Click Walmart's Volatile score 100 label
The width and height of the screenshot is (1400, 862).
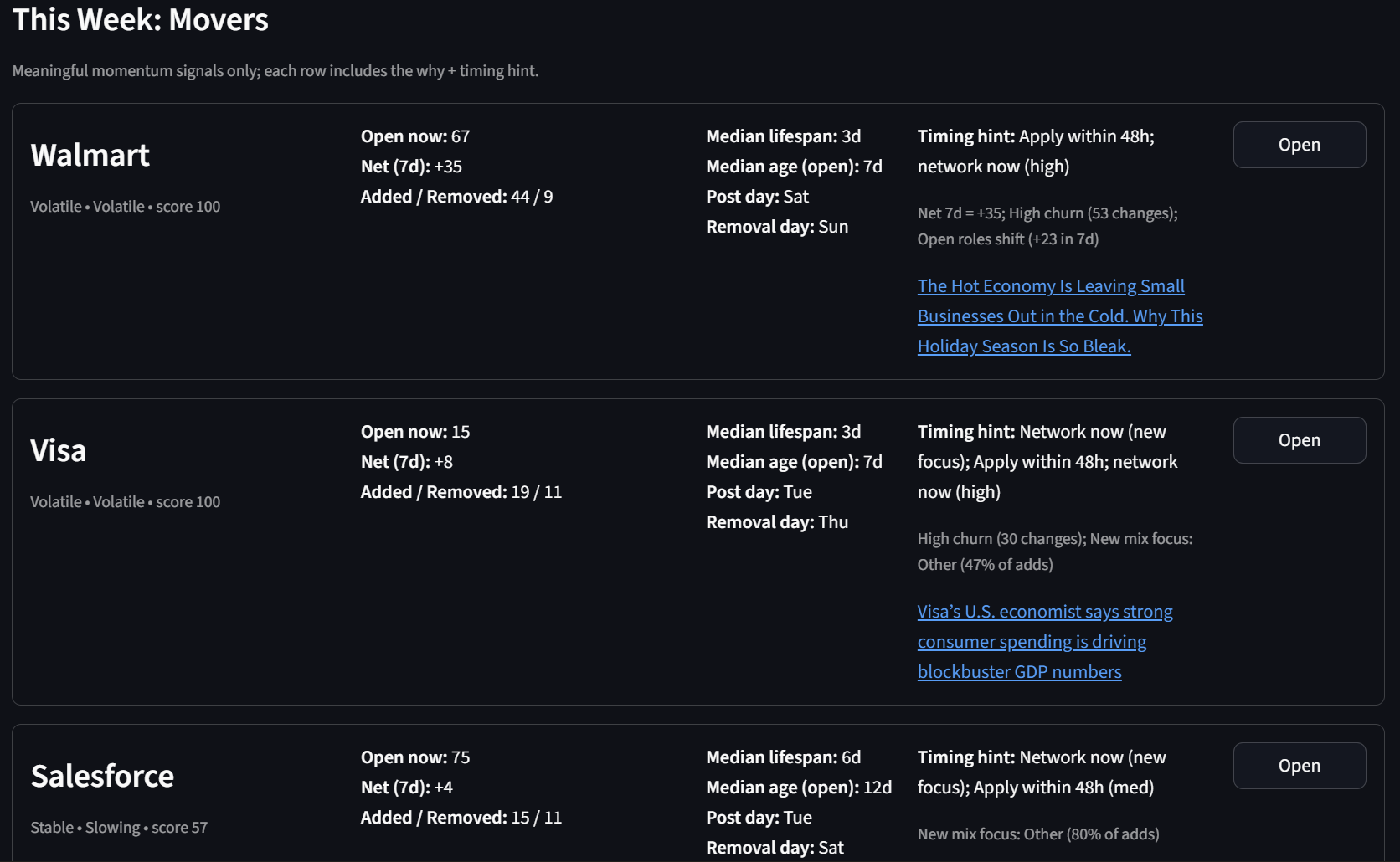[126, 207]
